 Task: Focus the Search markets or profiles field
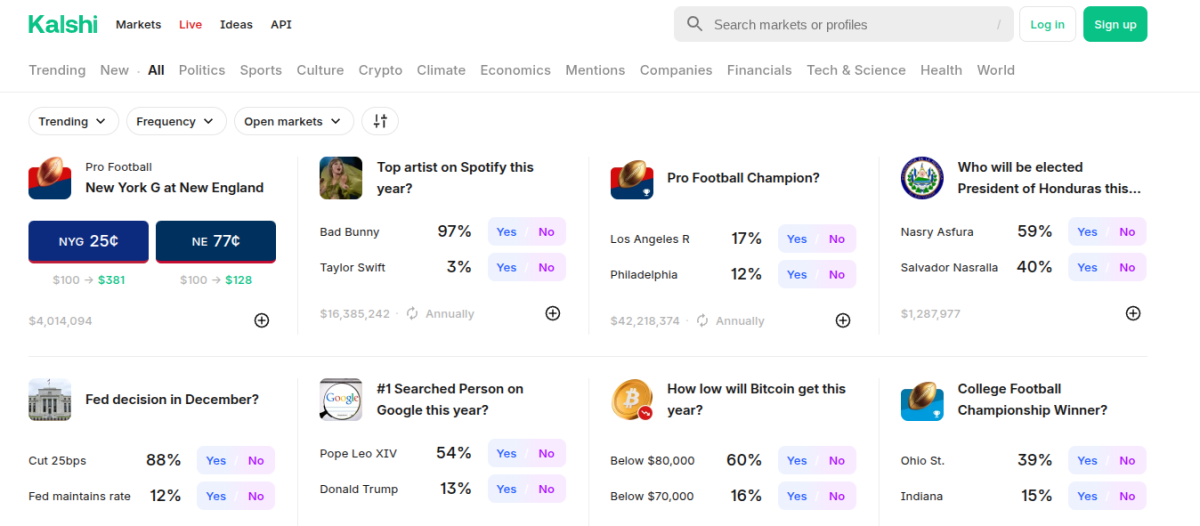coord(843,24)
